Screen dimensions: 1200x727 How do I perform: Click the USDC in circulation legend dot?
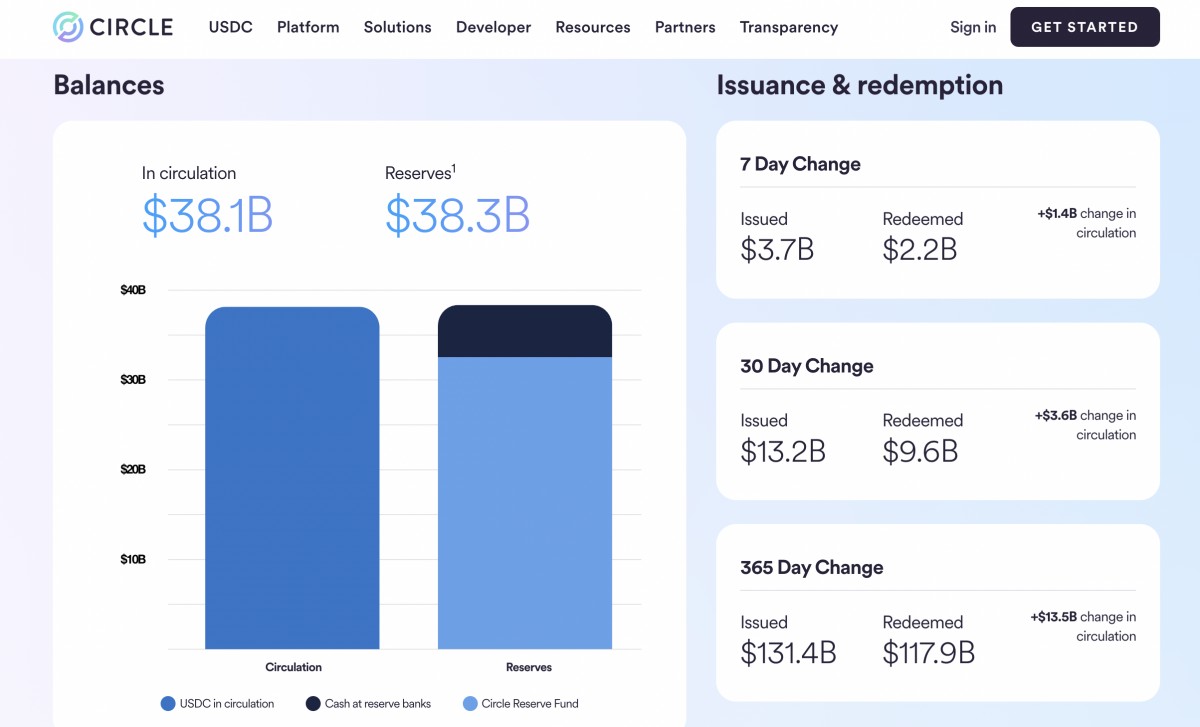[168, 704]
